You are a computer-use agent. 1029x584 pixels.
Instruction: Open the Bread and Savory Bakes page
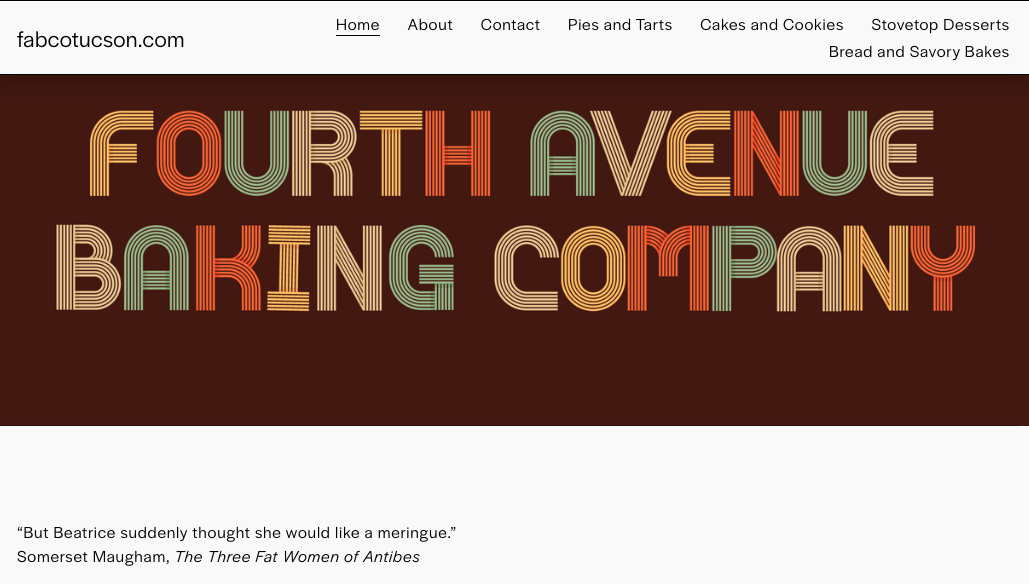coord(918,52)
